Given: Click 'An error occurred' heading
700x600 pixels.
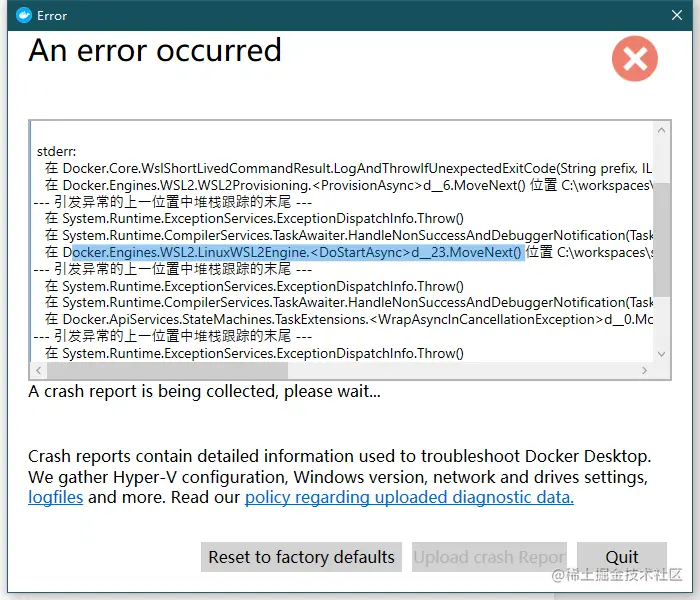Looking at the screenshot, I should pos(155,50).
